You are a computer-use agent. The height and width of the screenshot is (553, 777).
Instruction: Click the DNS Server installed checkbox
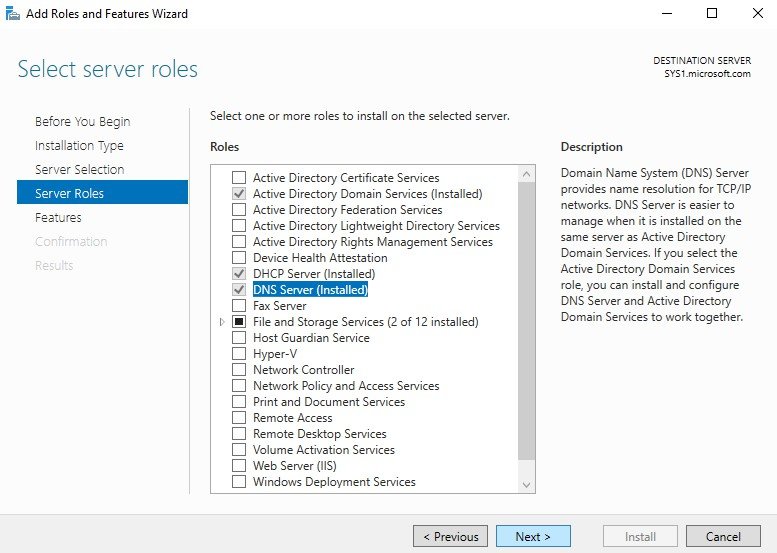tap(239, 289)
